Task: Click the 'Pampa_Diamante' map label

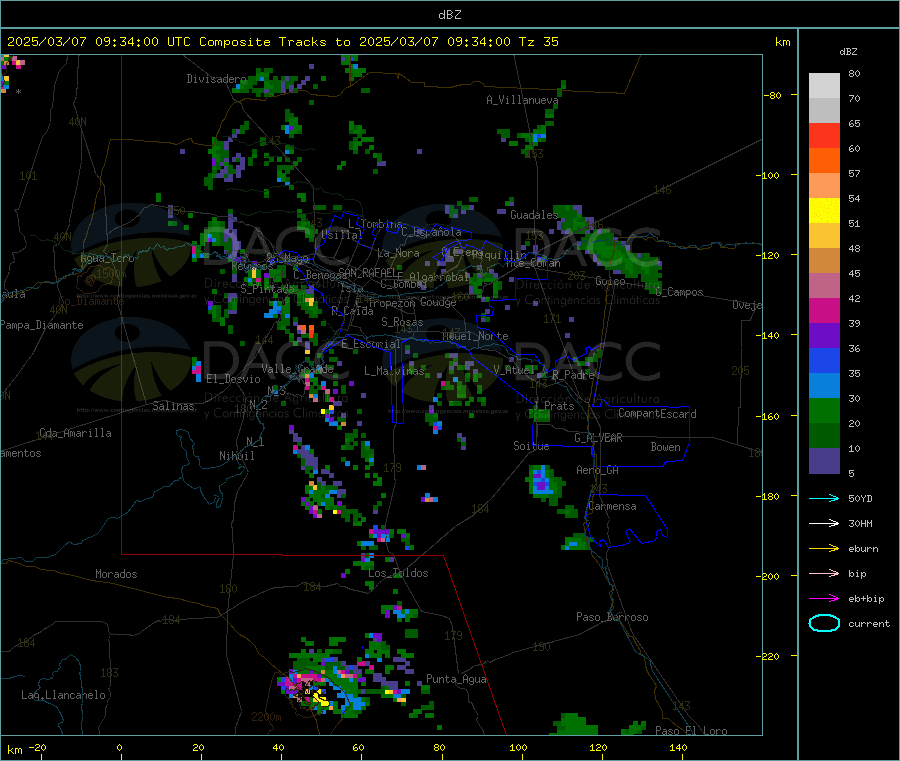Action: [42, 325]
